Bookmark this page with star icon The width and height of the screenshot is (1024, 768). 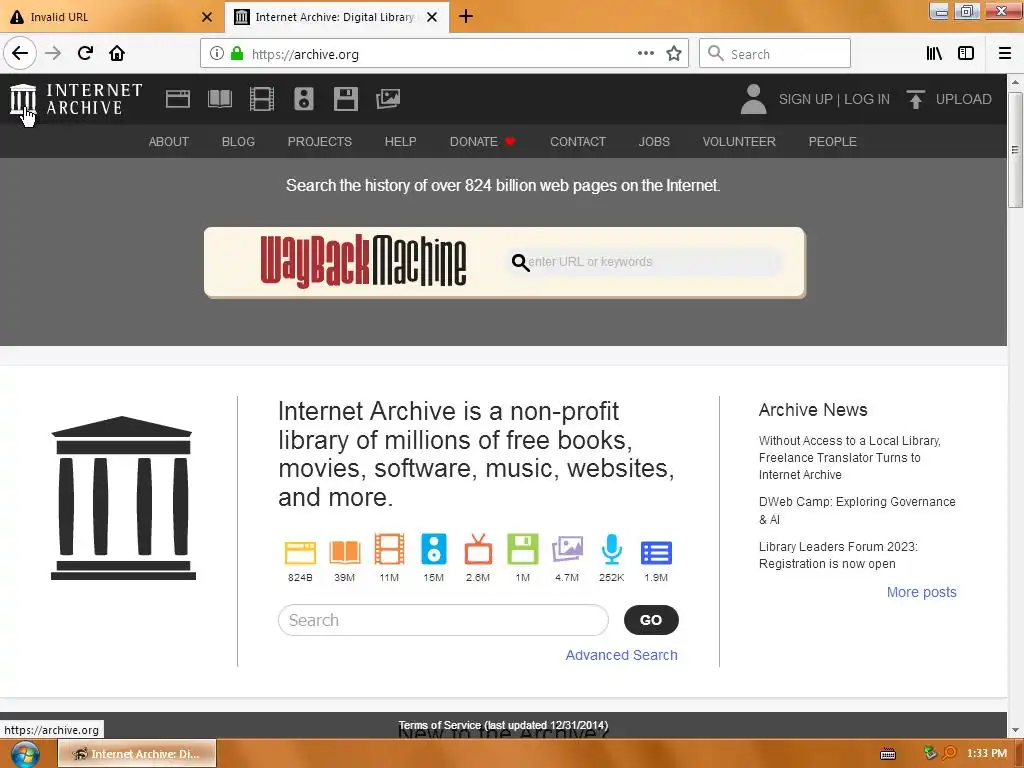(x=674, y=54)
